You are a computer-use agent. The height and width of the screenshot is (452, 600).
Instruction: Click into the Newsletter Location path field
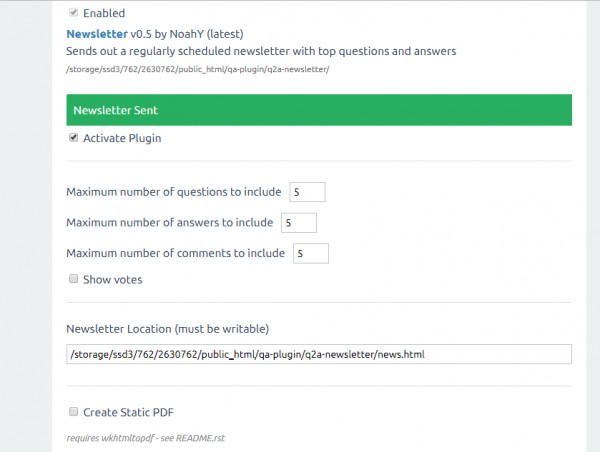coord(319,354)
